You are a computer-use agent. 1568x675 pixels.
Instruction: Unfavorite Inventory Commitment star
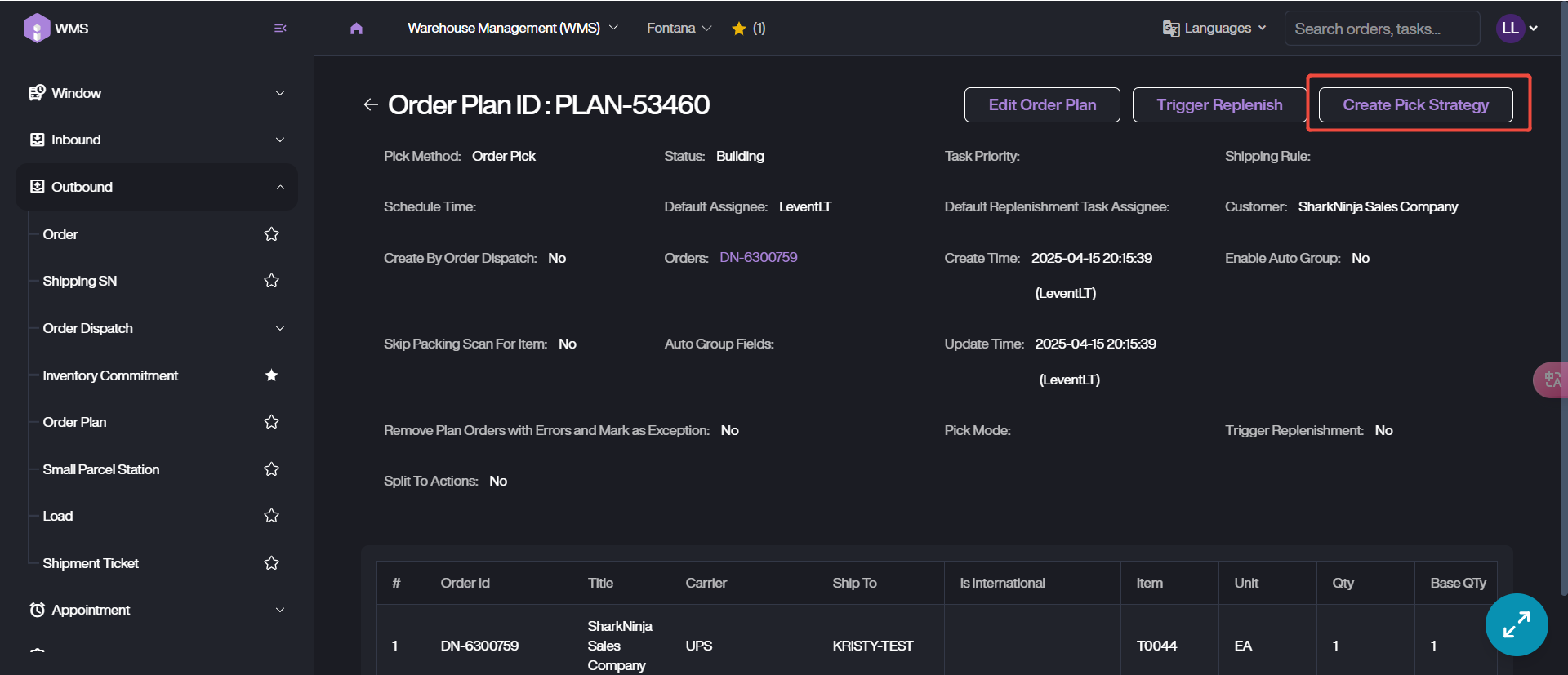tap(272, 375)
